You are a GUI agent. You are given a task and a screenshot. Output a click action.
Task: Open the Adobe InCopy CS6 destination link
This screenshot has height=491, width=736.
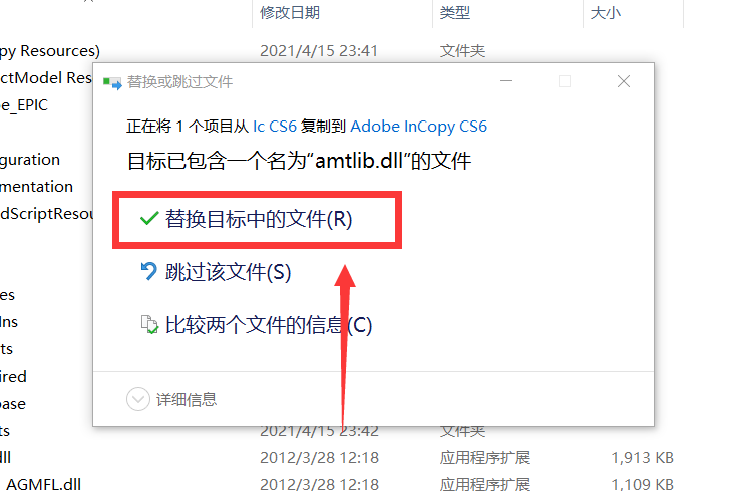418,126
